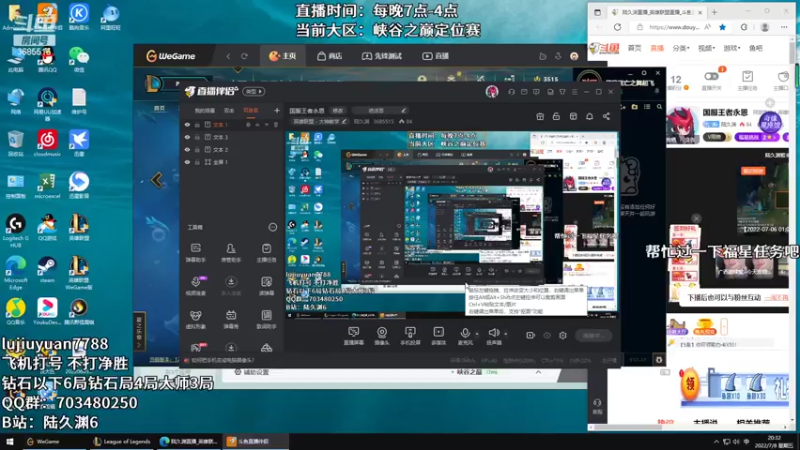The width and height of the screenshot is (800, 450).
Task: Click 修改 button beside room title
Action: coord(338,111)
